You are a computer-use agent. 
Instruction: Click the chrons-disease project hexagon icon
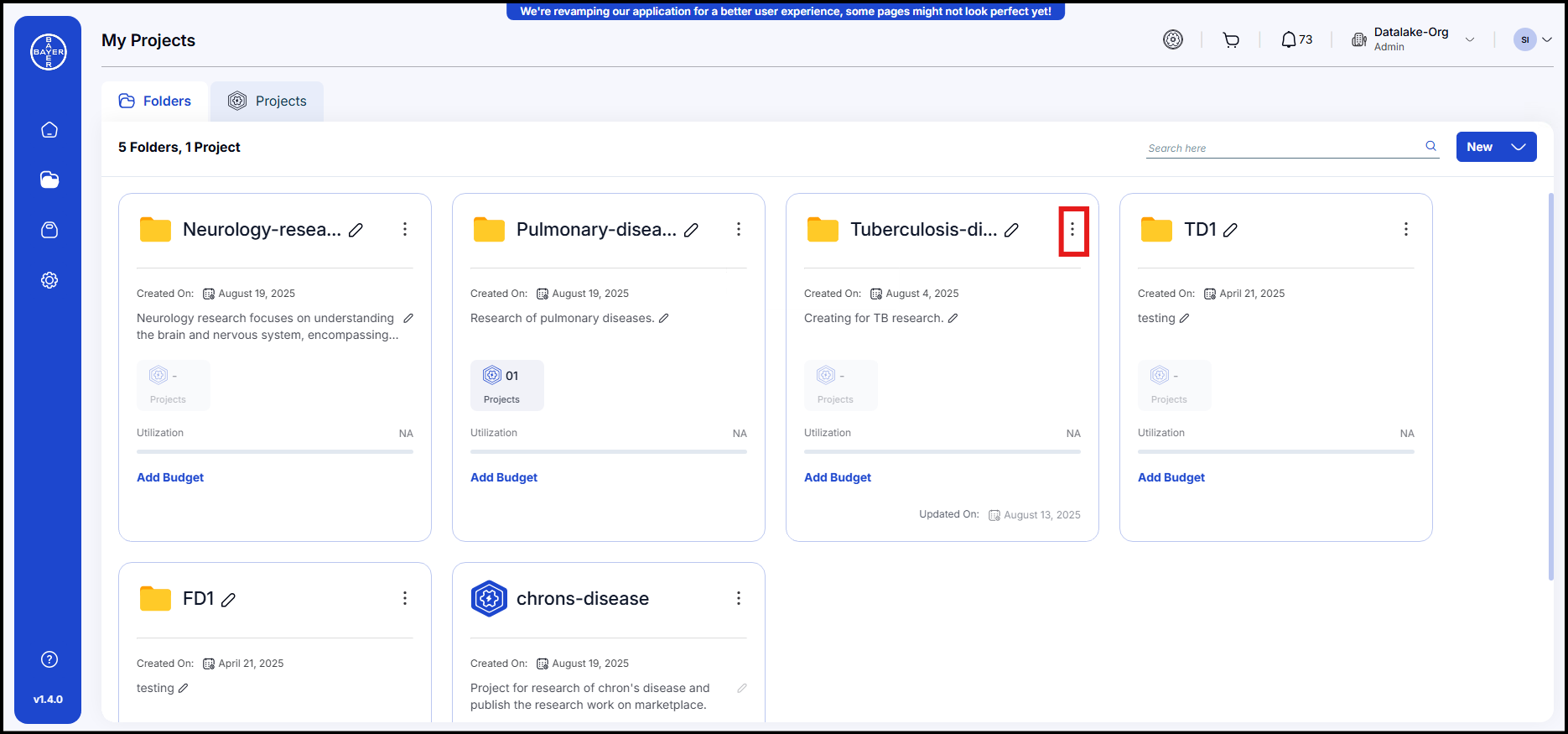[489, 599]
